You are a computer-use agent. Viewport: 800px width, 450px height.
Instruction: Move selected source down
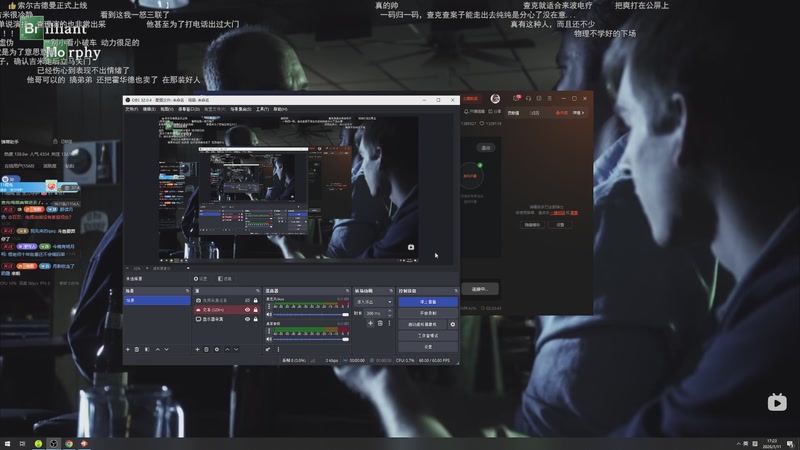pos(236,349)
